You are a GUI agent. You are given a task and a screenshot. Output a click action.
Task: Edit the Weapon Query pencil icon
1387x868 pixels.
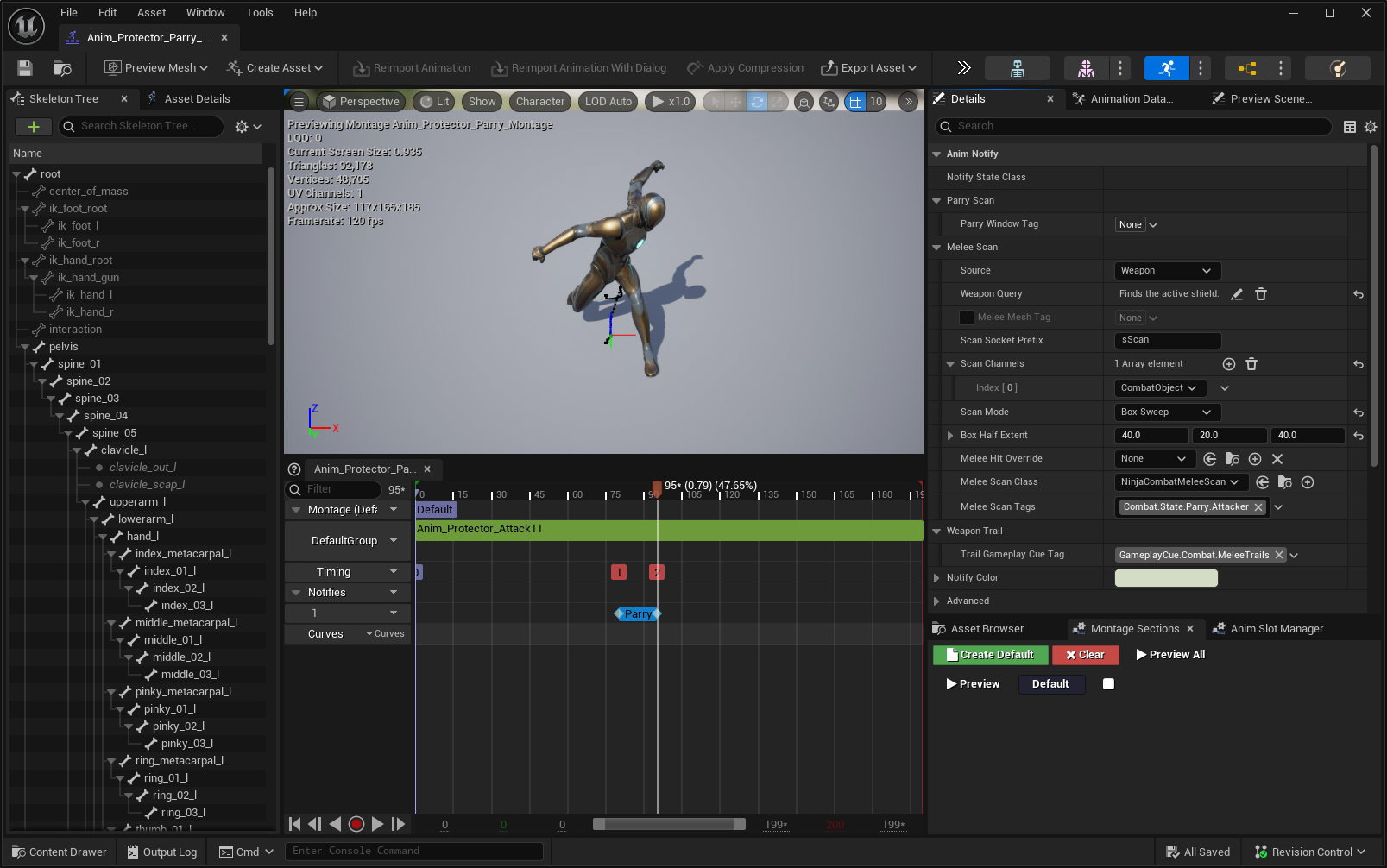[x=1237, y=294]
